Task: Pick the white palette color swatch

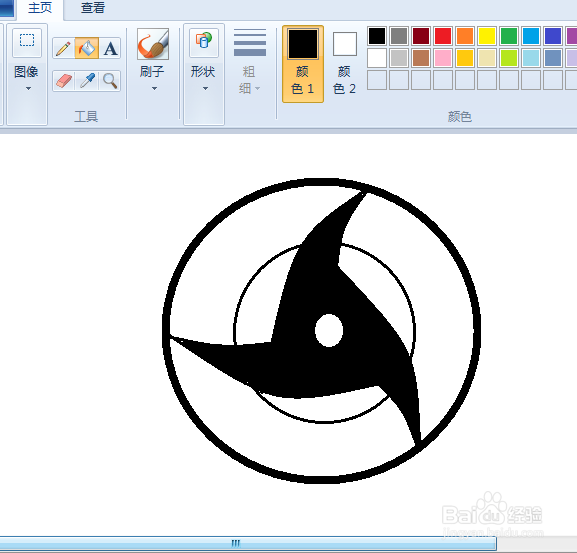Action: (x=377, y=58)
